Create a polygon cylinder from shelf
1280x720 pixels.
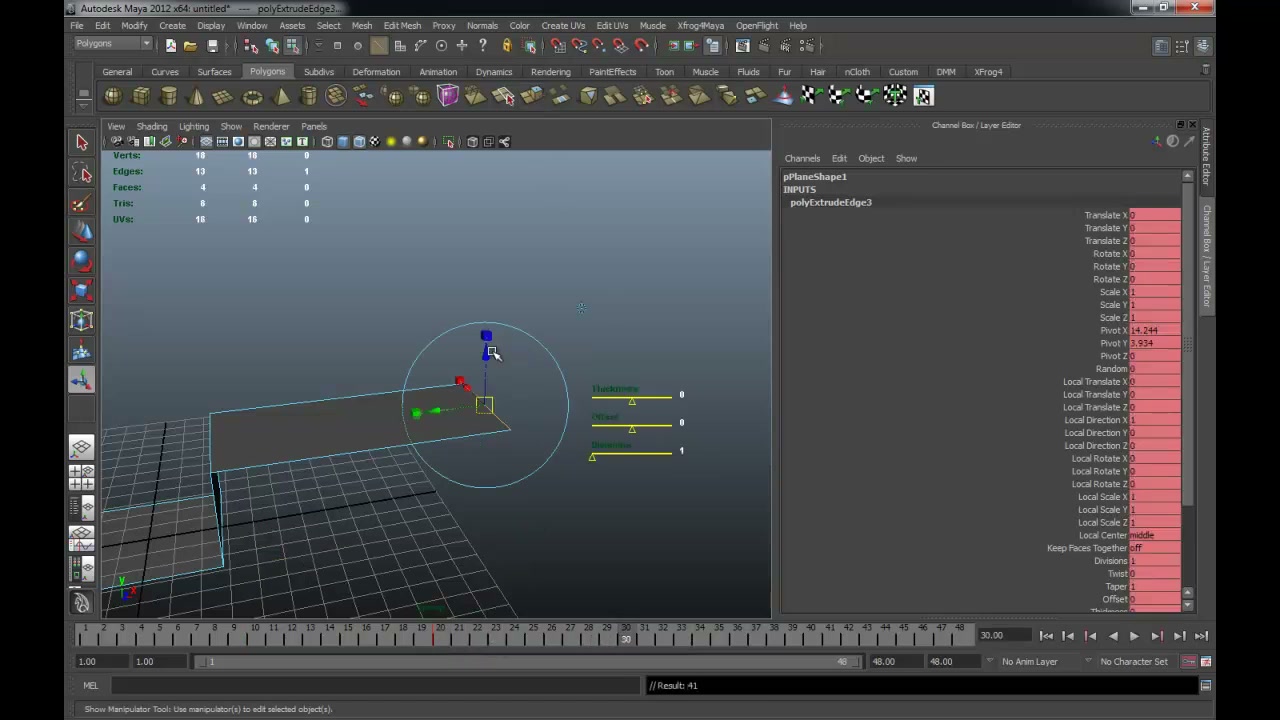(169, 96)
